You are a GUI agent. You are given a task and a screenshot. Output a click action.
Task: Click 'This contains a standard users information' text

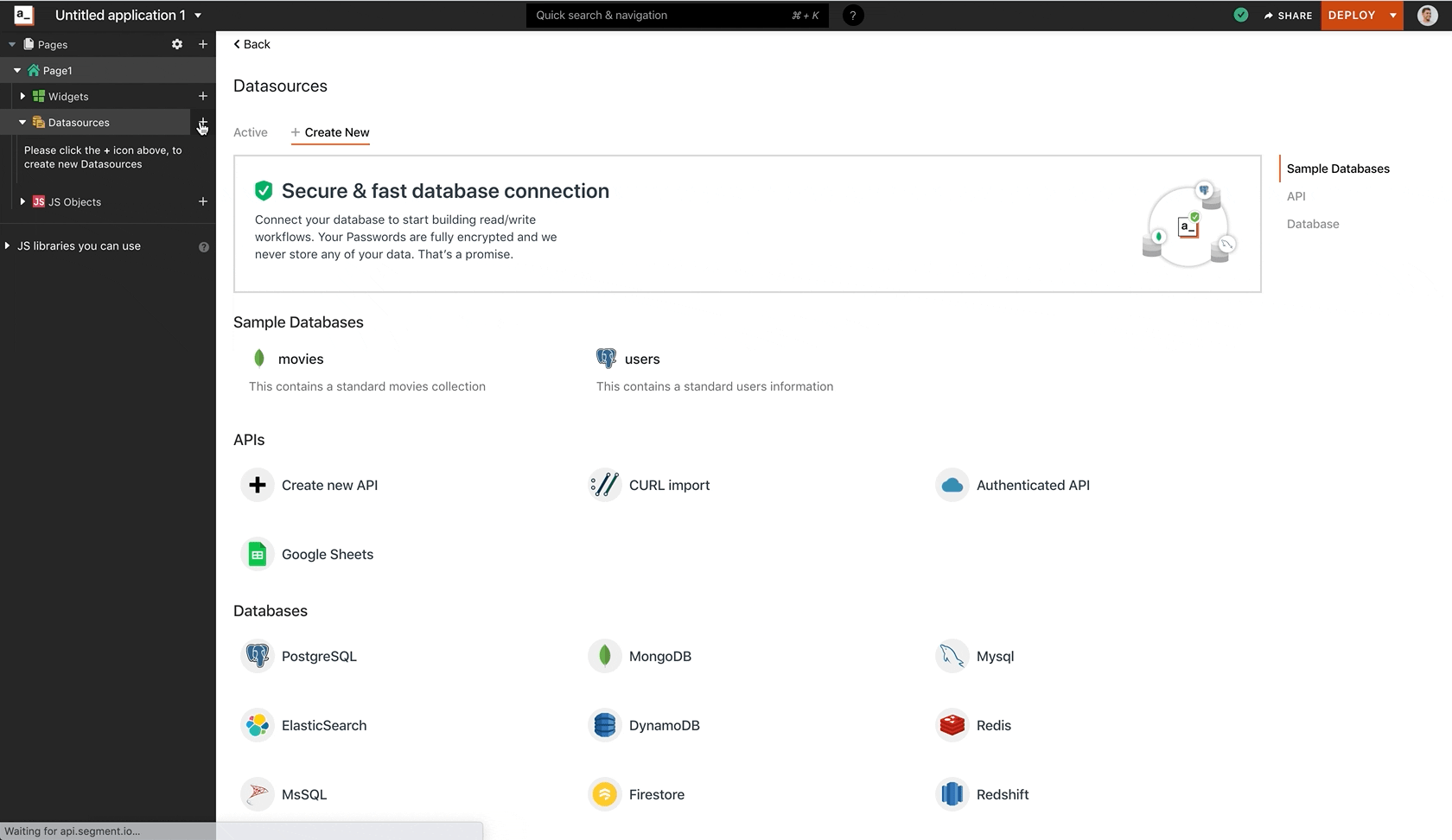(x=715, y=386)
